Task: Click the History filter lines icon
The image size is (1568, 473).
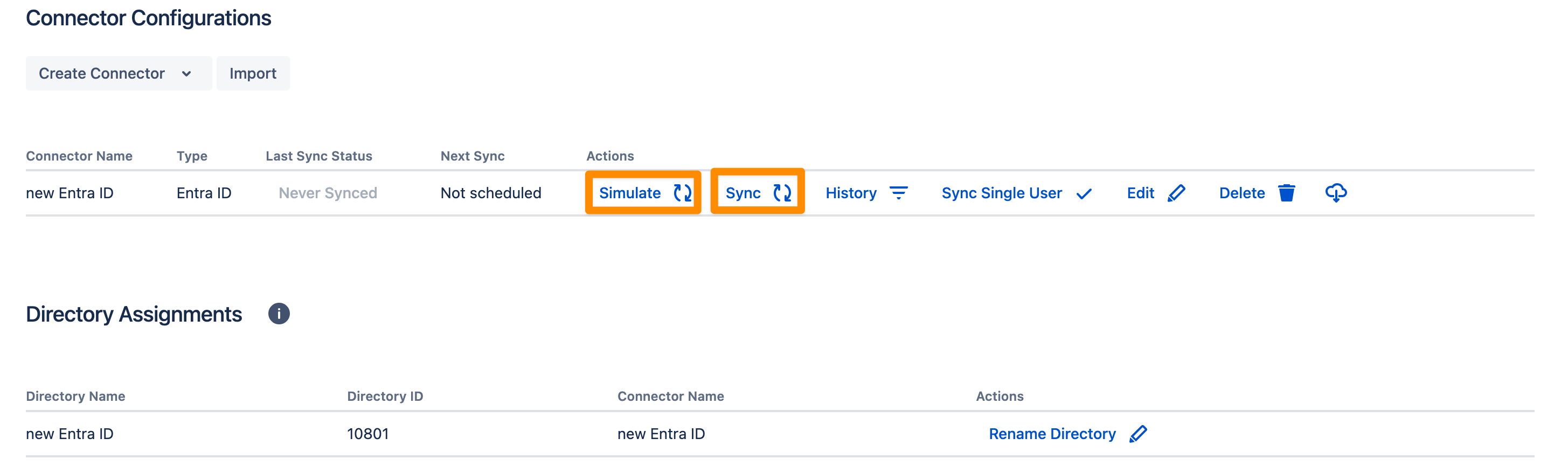Action: 898,193
